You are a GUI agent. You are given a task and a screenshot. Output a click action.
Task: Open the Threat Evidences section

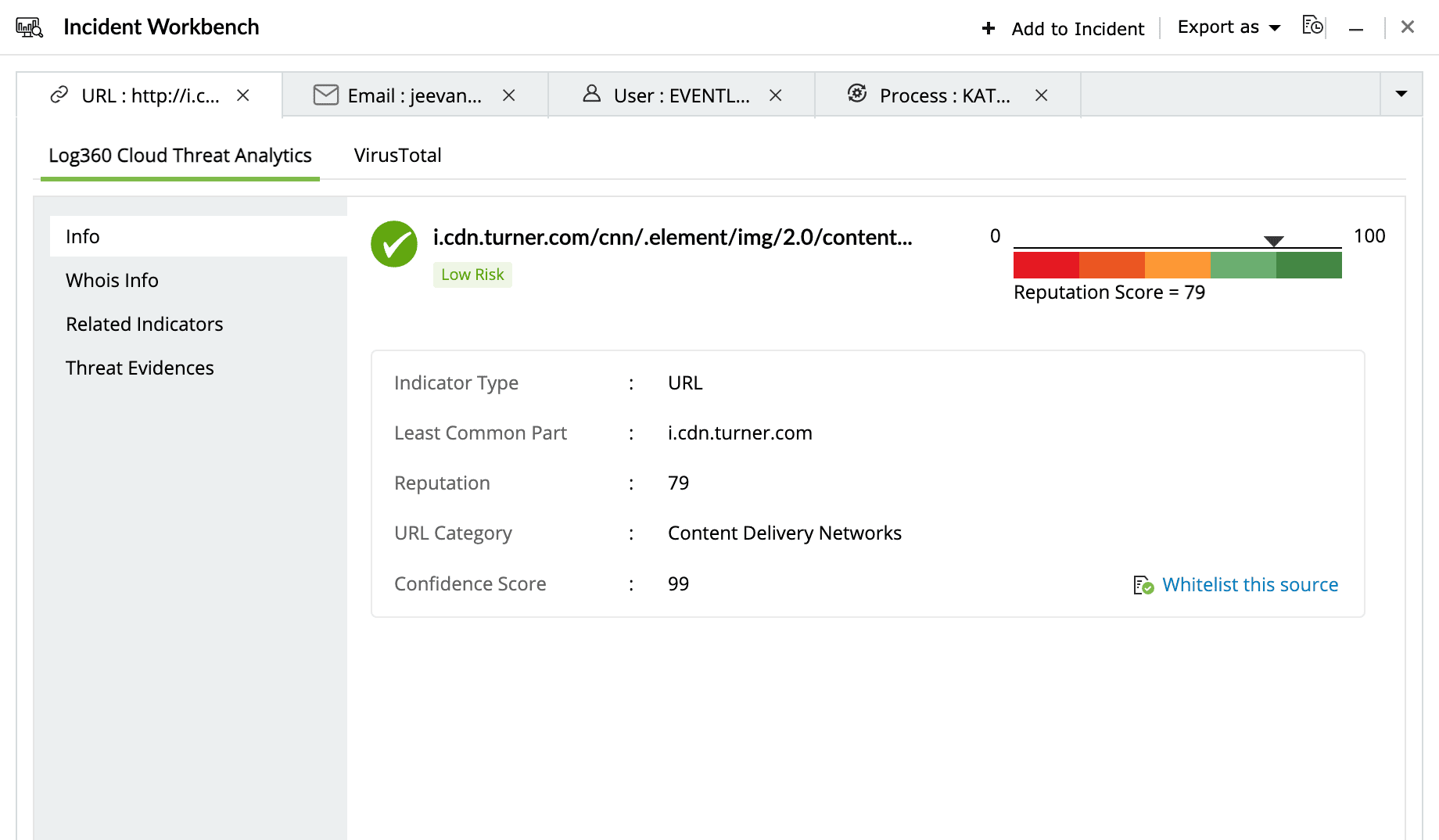tap(139, 368)
